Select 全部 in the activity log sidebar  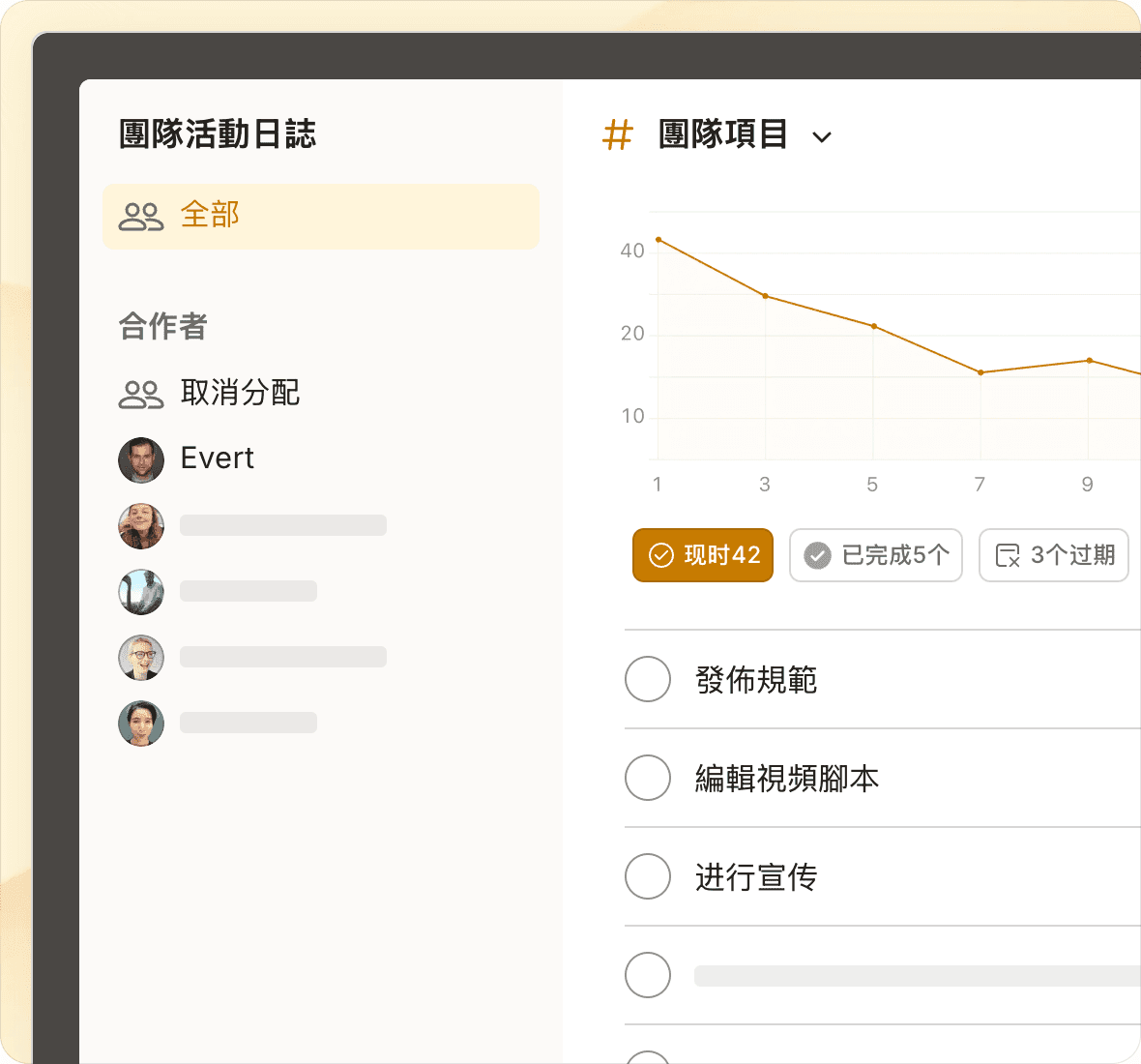coord(210,215)
